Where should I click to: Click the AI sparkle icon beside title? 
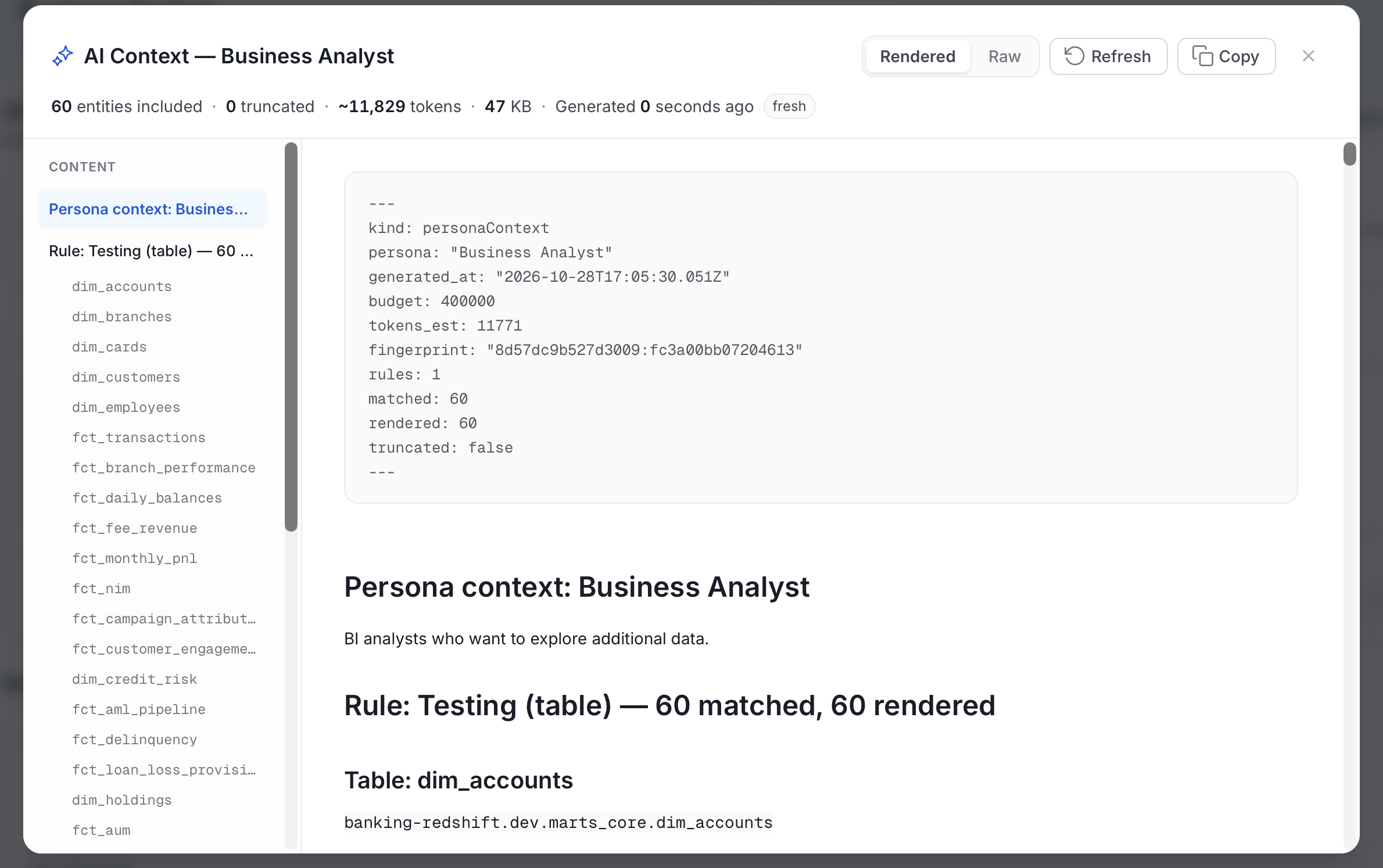tap(63, 56)
